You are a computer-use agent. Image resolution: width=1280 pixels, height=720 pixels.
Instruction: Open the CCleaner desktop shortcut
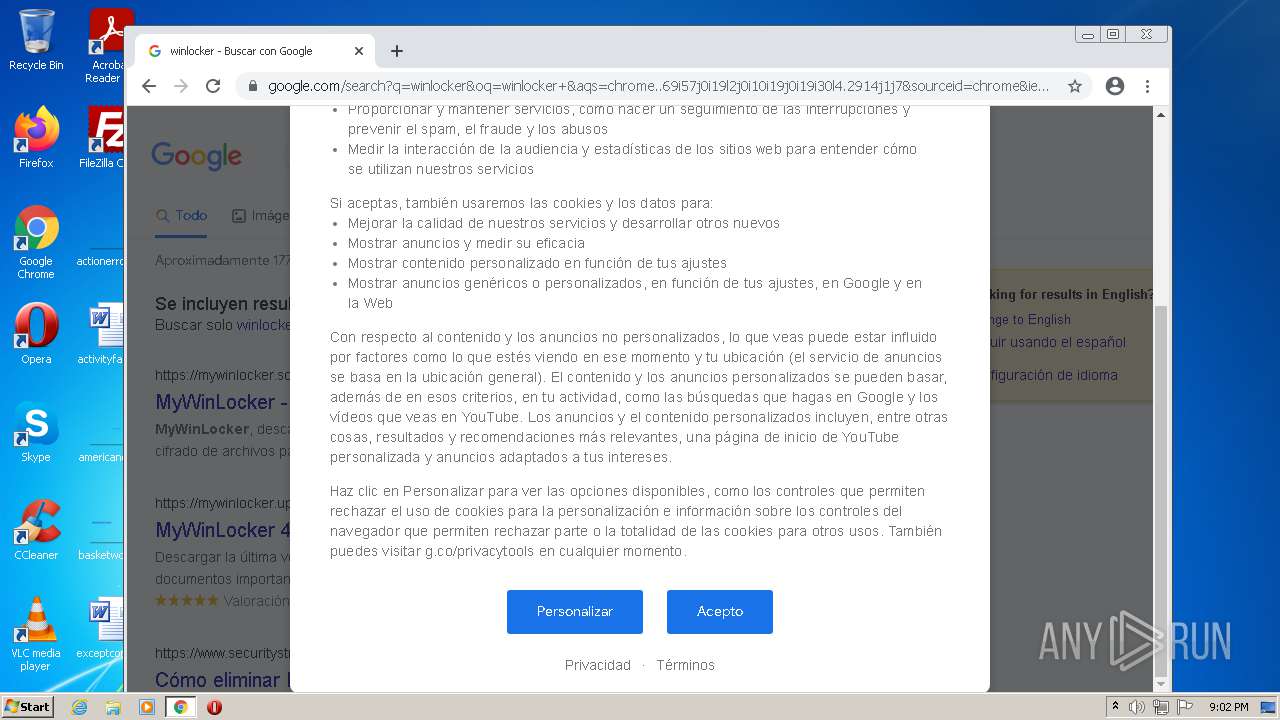pyautogui.click(x=36, y=530)
